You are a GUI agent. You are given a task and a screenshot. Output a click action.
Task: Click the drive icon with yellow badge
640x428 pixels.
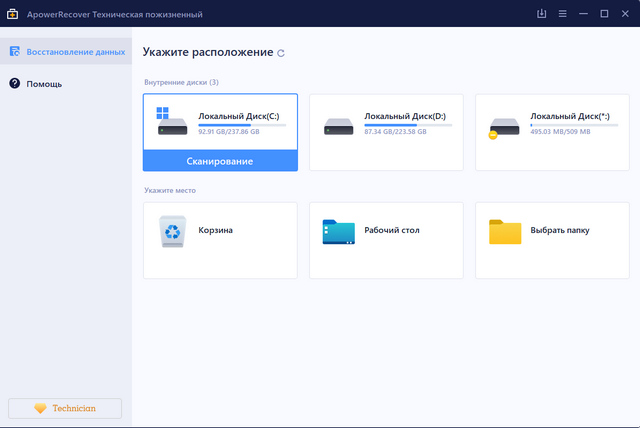tap(504, 128)
